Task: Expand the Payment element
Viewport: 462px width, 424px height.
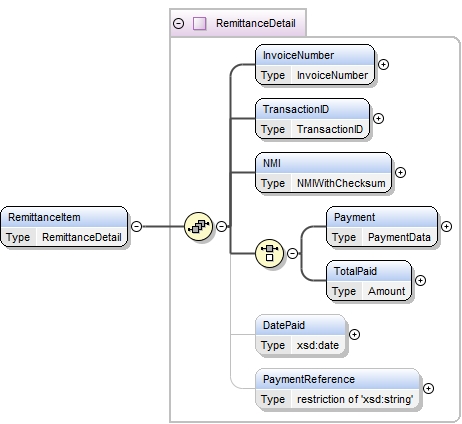Action: click(x=446, y=226)
